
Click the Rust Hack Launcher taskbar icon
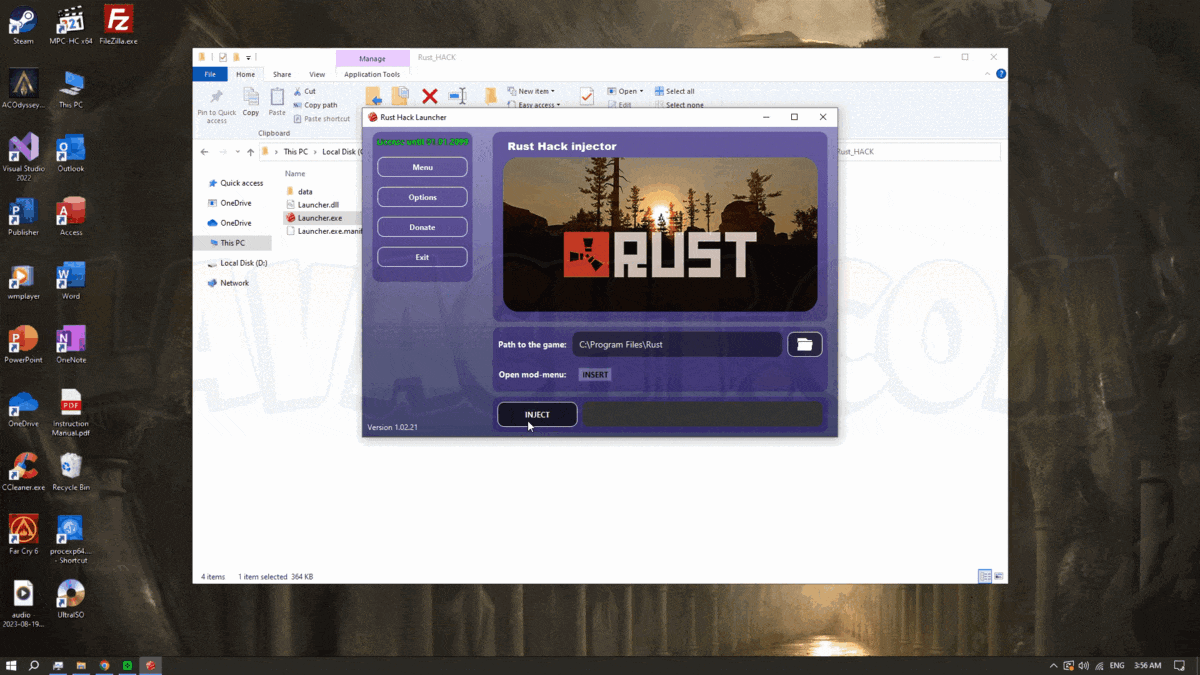pos(151,664)
